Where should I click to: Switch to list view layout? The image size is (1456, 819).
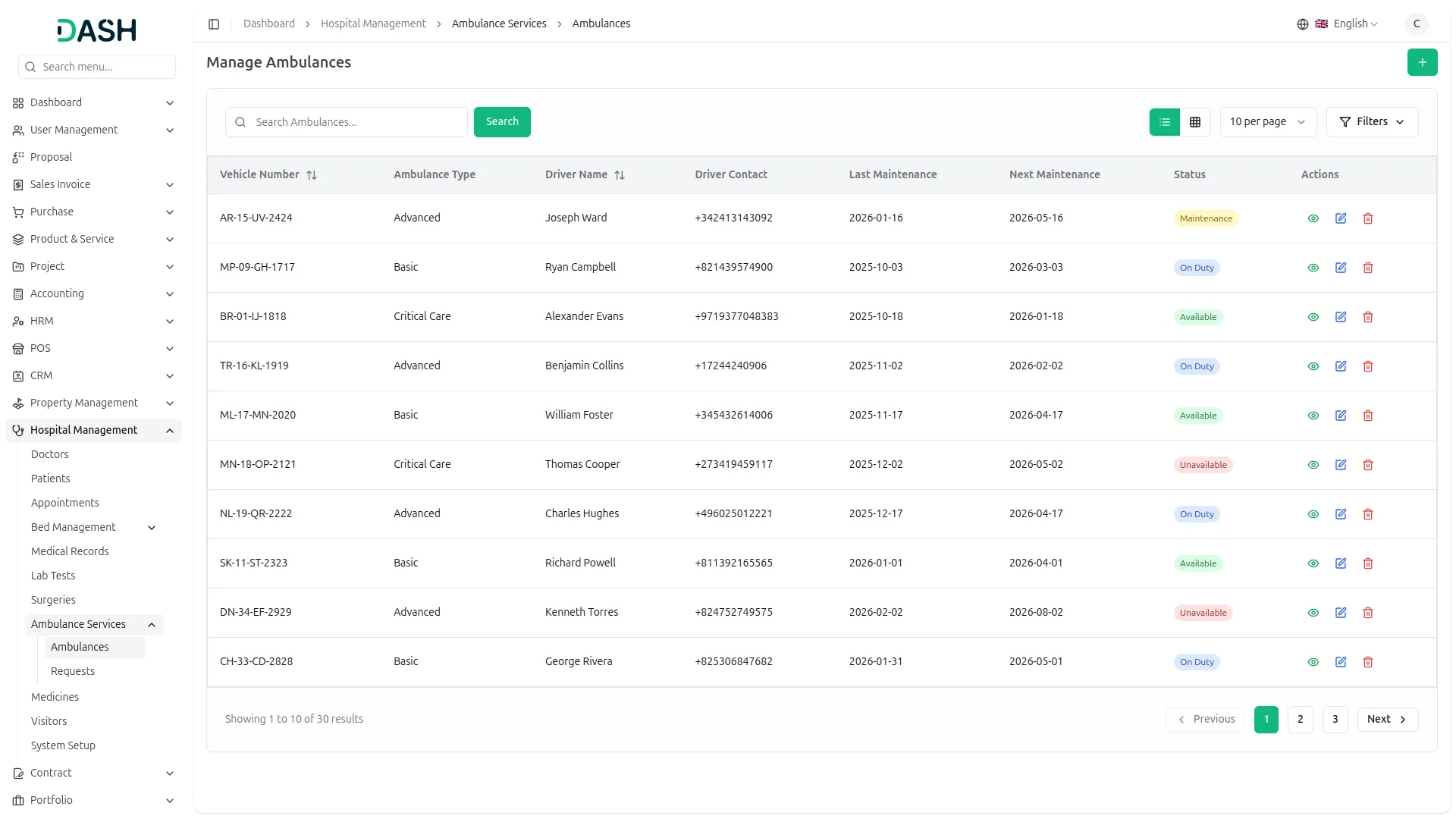pyautogui.click(x=1164, y=122)
